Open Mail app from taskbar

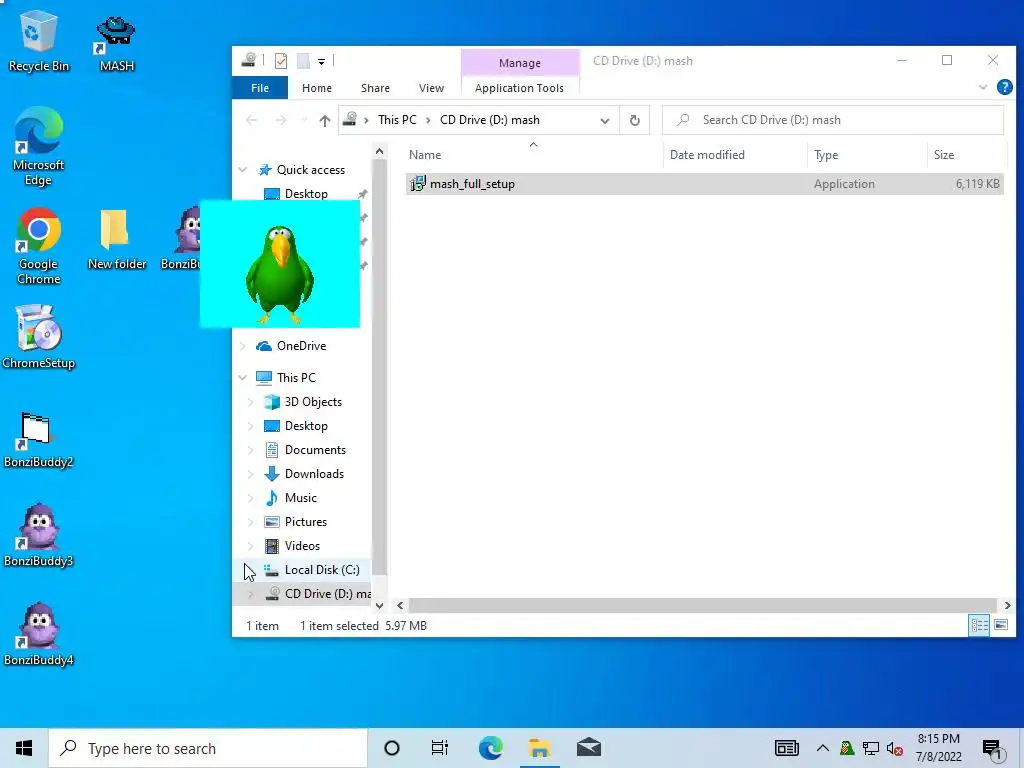coord(588,748)
